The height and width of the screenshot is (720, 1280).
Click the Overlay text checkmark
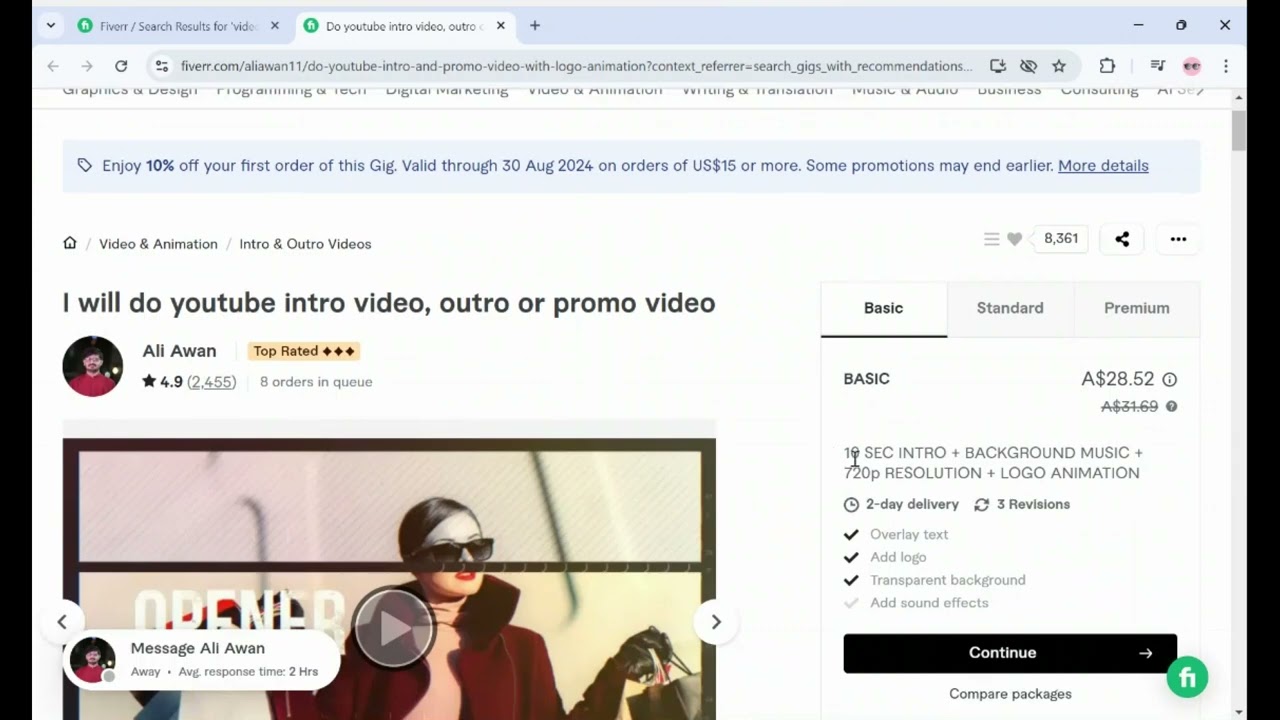coord(851,535)
